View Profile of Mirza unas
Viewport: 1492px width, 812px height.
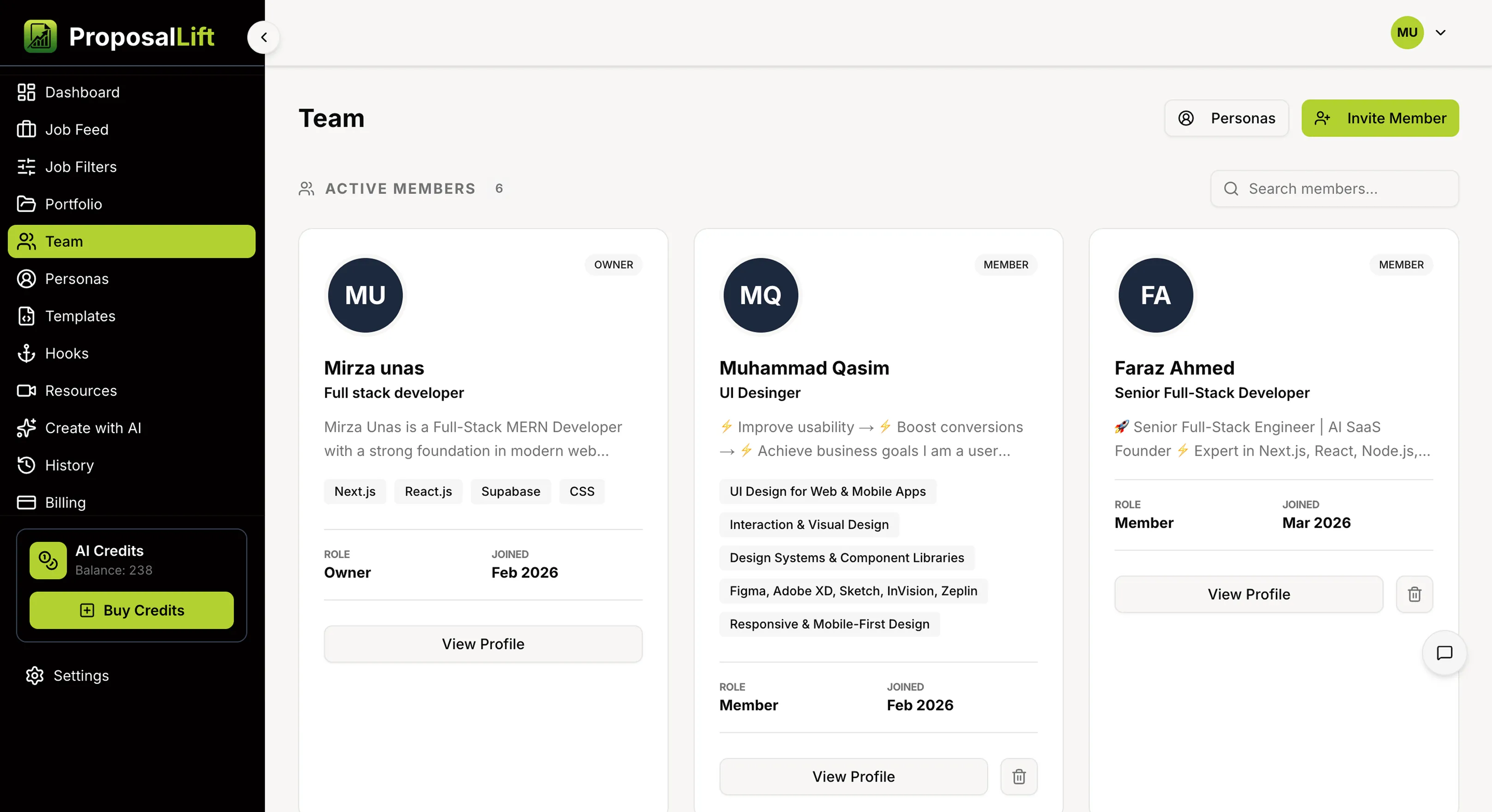[483, 644]
